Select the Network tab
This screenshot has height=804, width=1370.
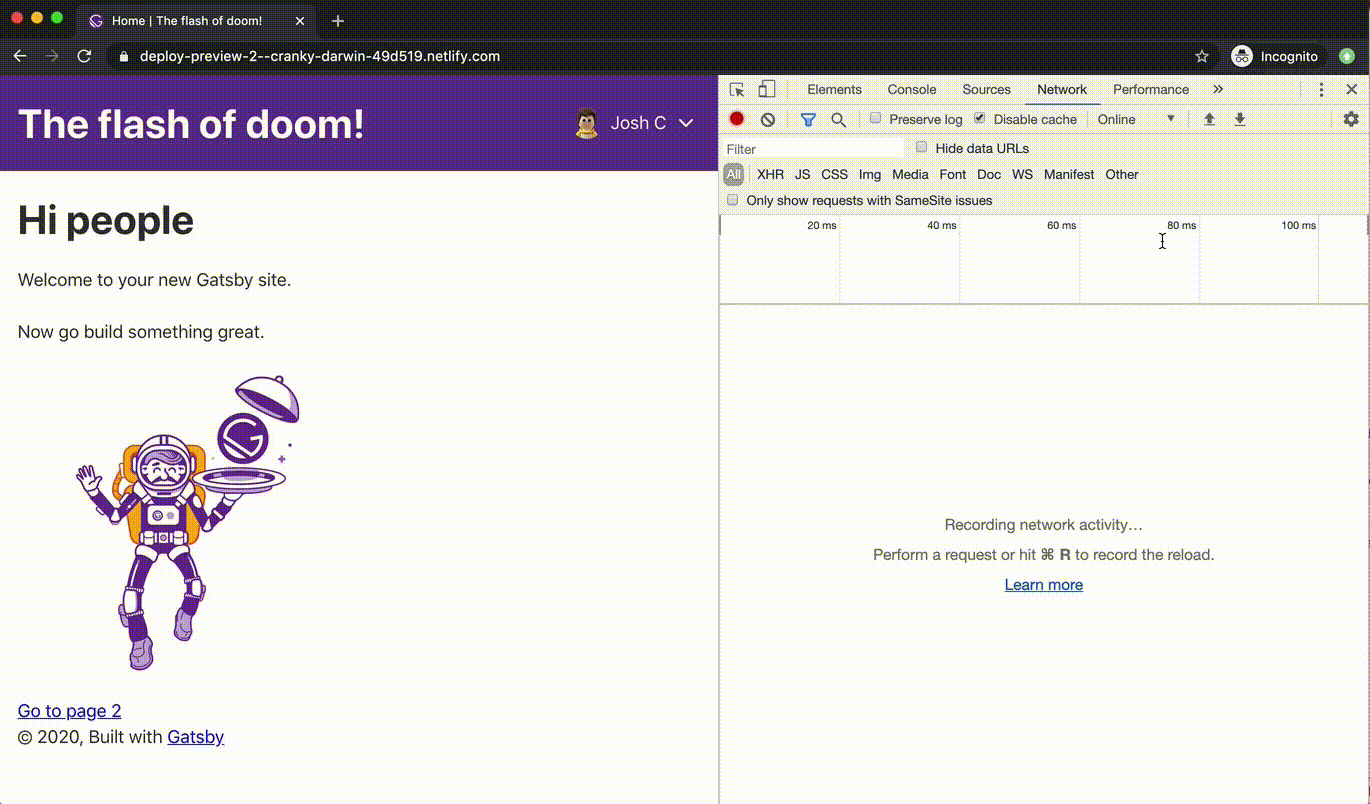point(1062,89)
